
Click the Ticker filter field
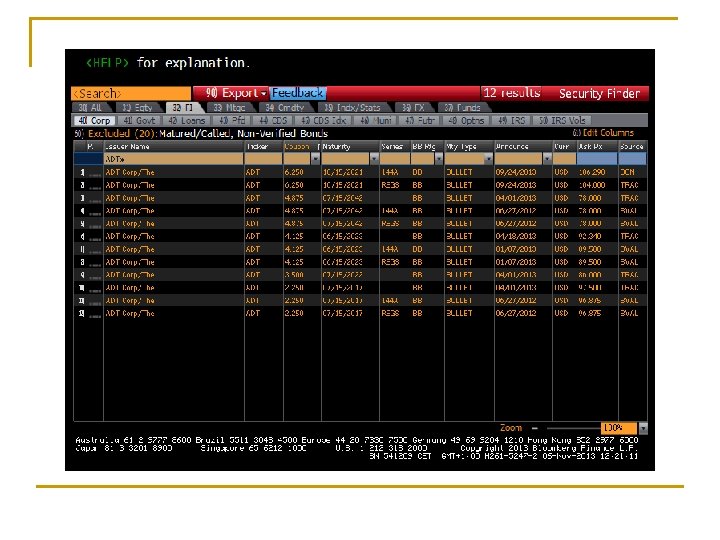(264, 159)
